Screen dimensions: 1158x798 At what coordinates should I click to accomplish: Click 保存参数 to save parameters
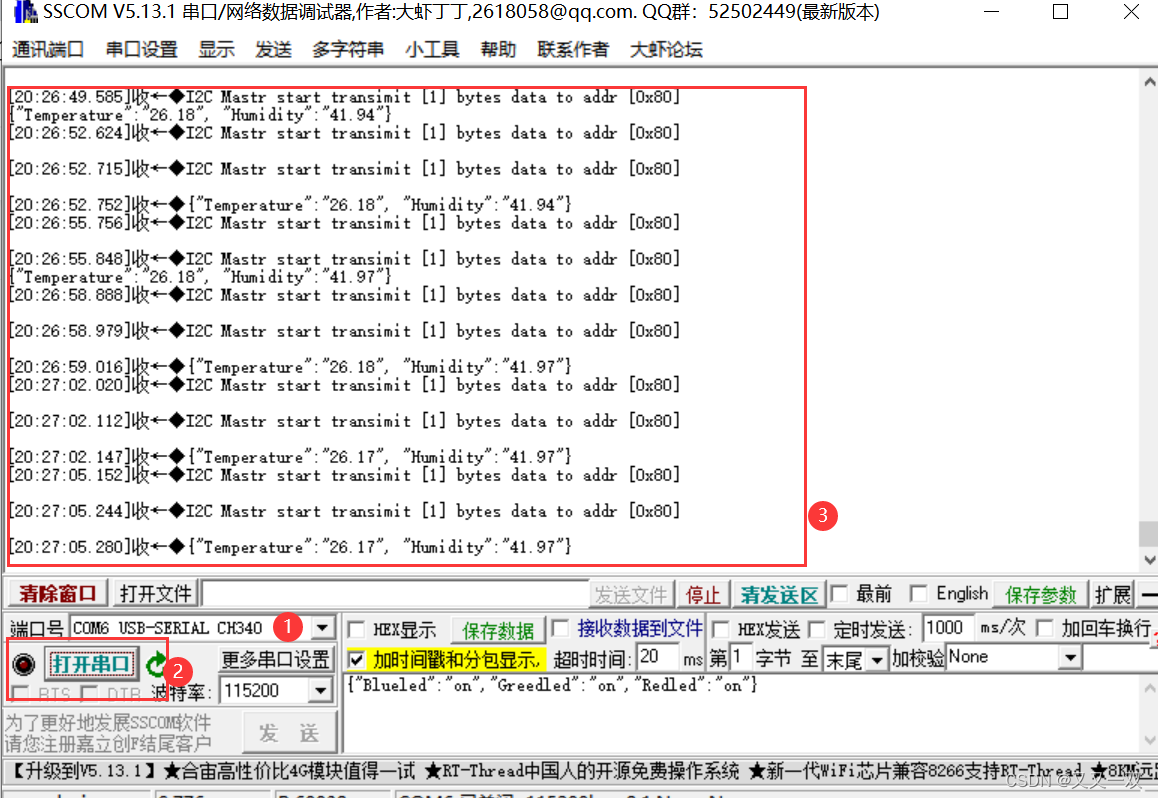point(1039,593)
